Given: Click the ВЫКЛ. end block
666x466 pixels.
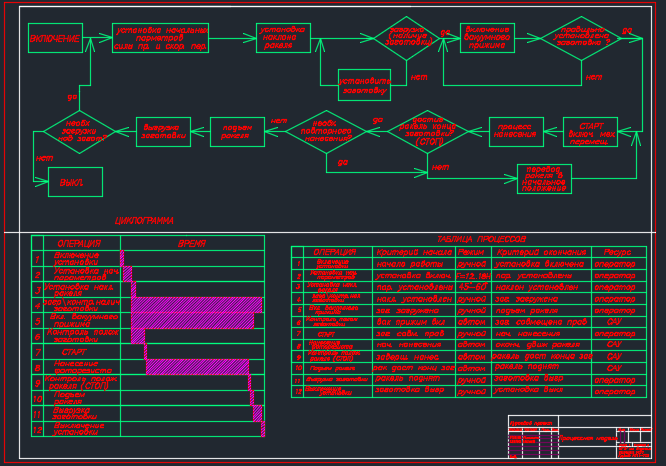Looking at the screenshot, I should 75,182.
